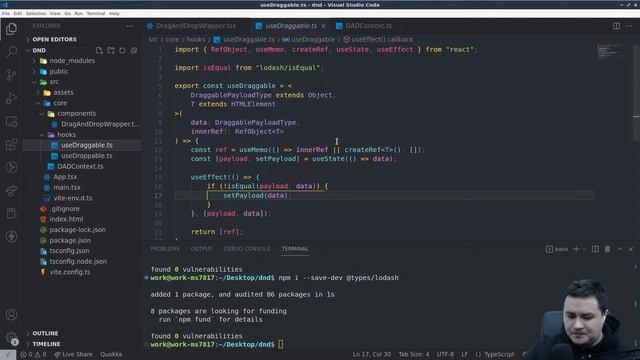Add a new terminal with plus icon

[576, 249]
